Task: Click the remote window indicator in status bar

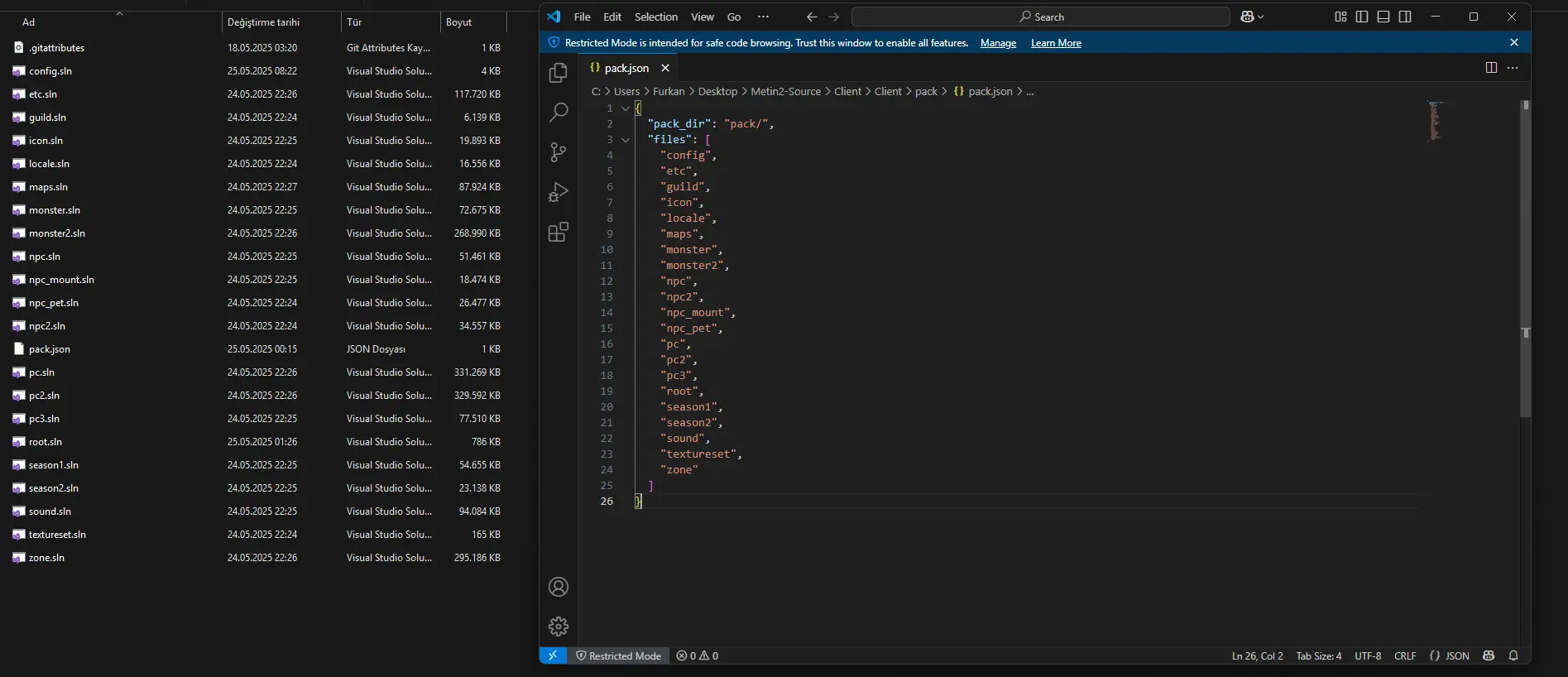Action: click(553, 655)
